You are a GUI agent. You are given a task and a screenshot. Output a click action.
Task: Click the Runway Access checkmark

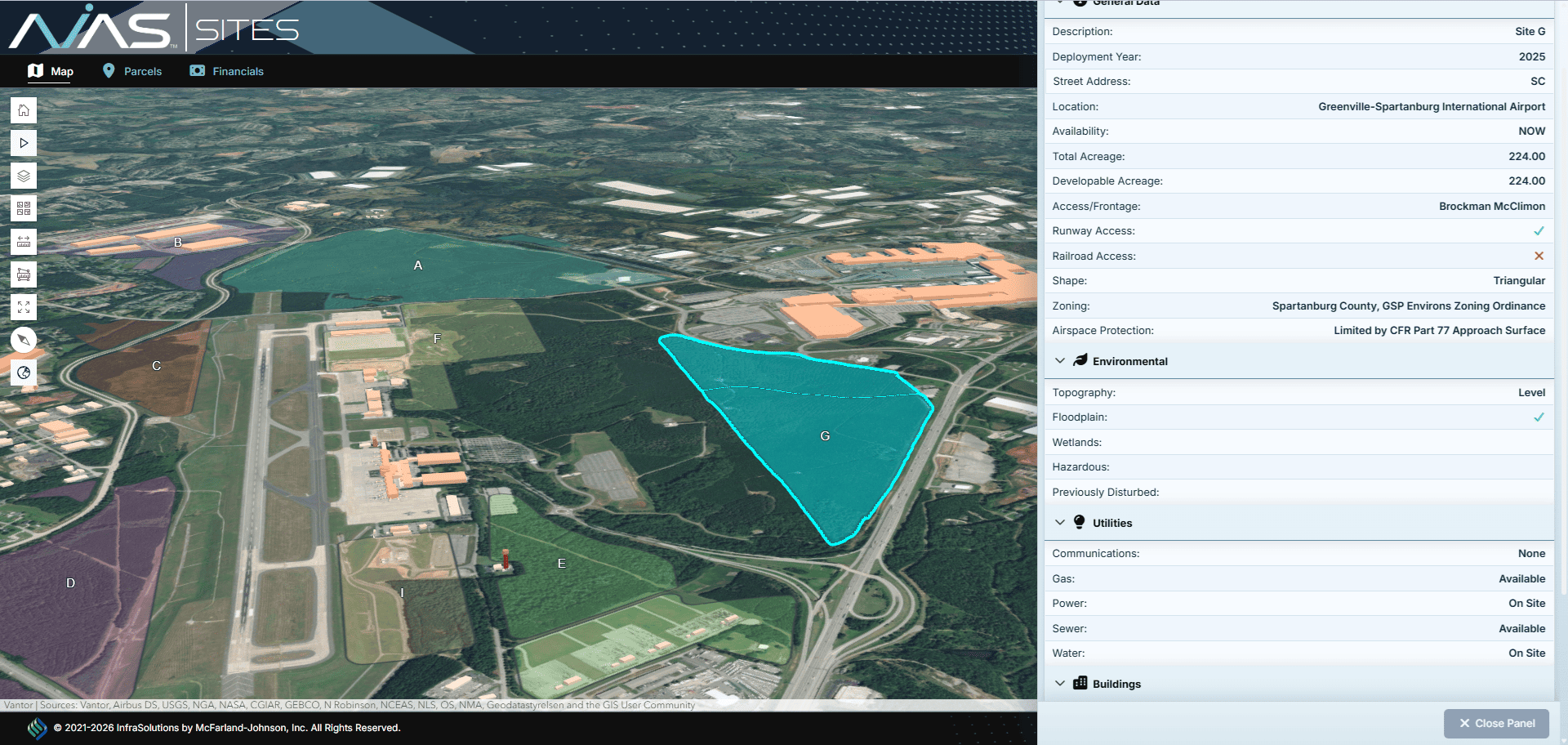(x=1539, y=231)
